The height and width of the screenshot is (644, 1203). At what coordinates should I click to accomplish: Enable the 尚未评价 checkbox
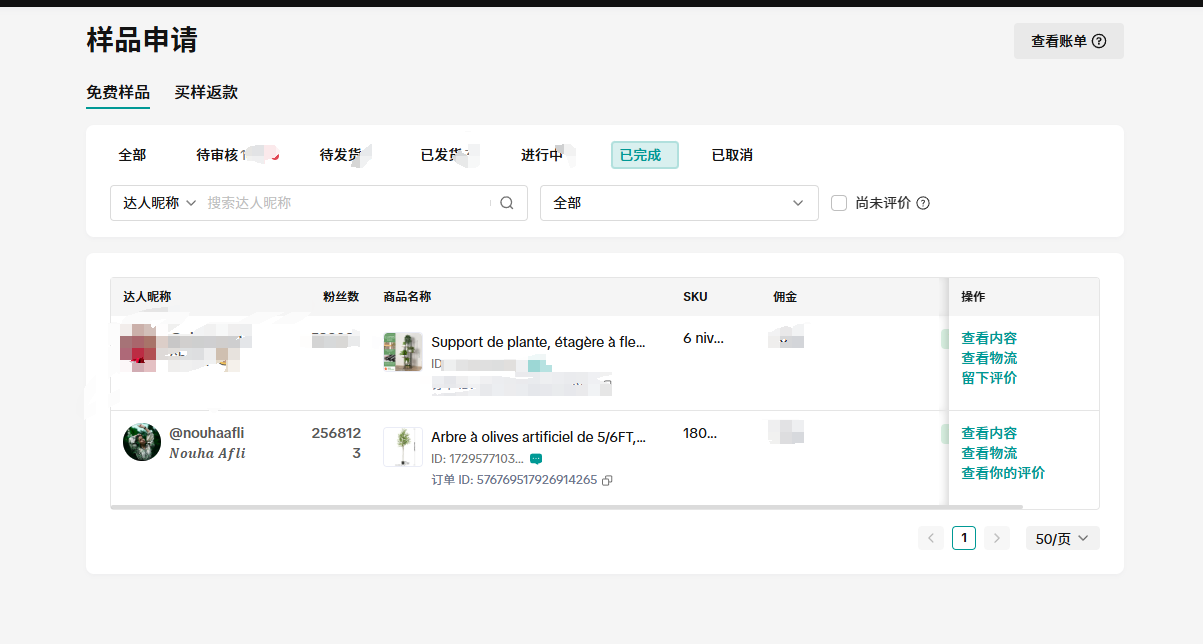click(839, 203)
